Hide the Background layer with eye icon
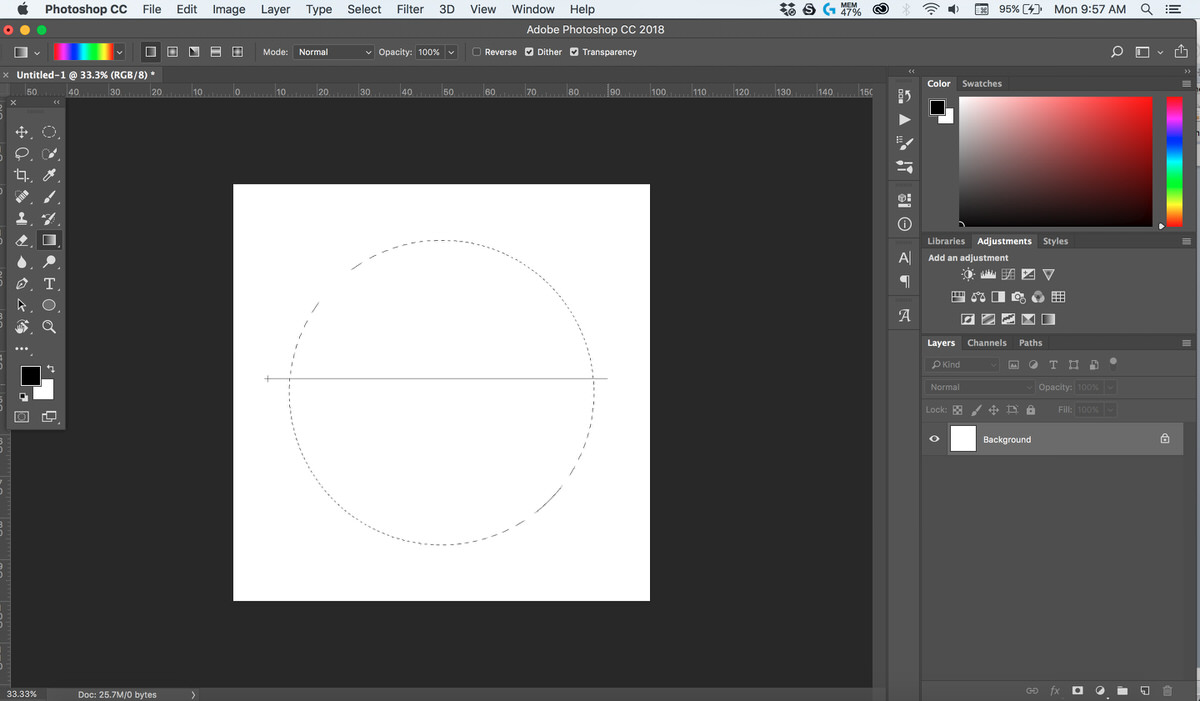 (x=934, y=439)
